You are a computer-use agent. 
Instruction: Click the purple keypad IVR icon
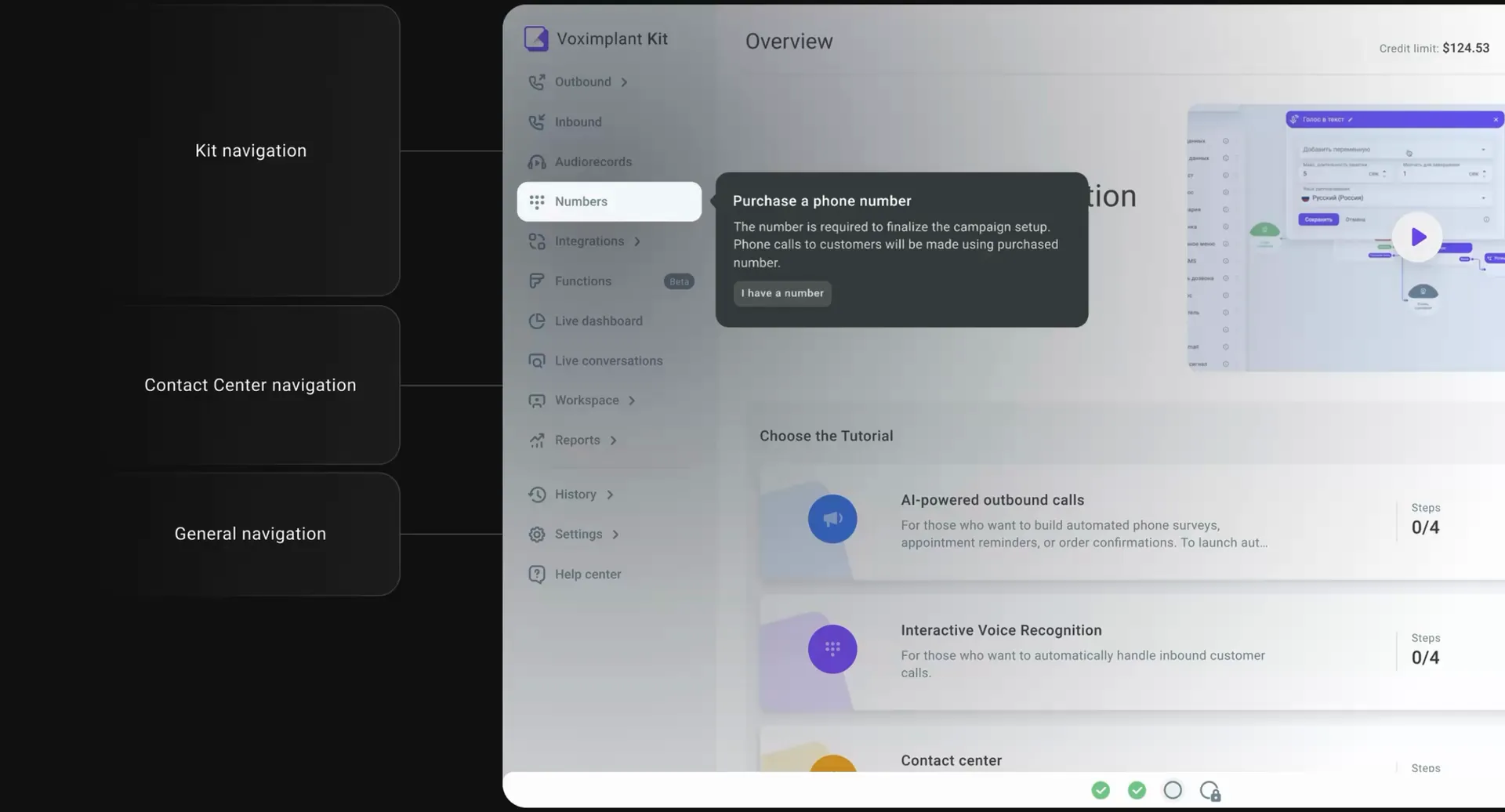coord(832,649)
